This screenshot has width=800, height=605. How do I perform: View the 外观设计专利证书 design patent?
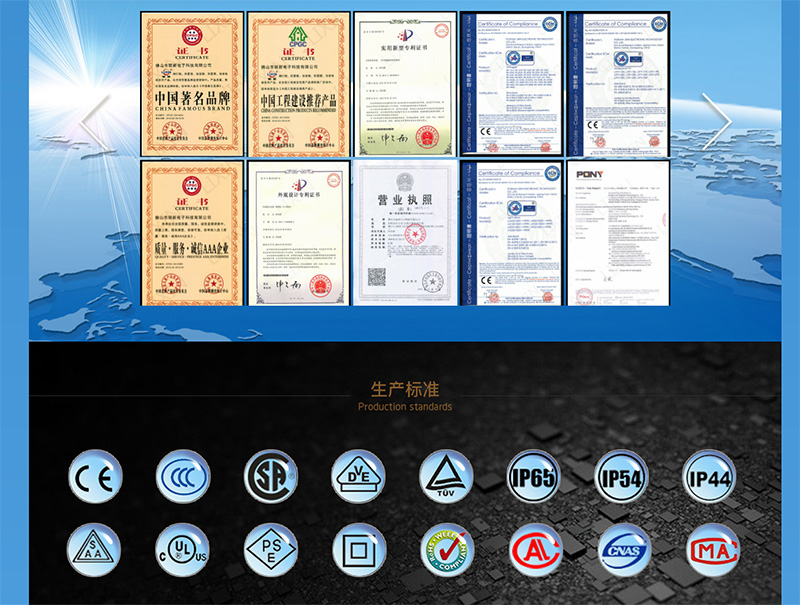pos(298,233)
